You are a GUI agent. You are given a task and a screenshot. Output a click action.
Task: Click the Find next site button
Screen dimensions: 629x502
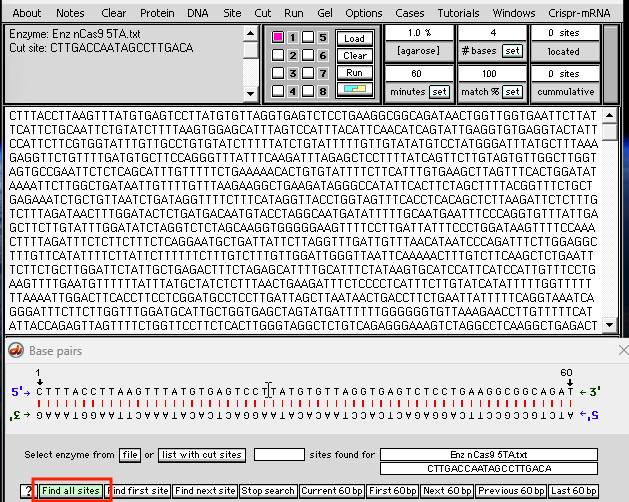coord(205,491)
